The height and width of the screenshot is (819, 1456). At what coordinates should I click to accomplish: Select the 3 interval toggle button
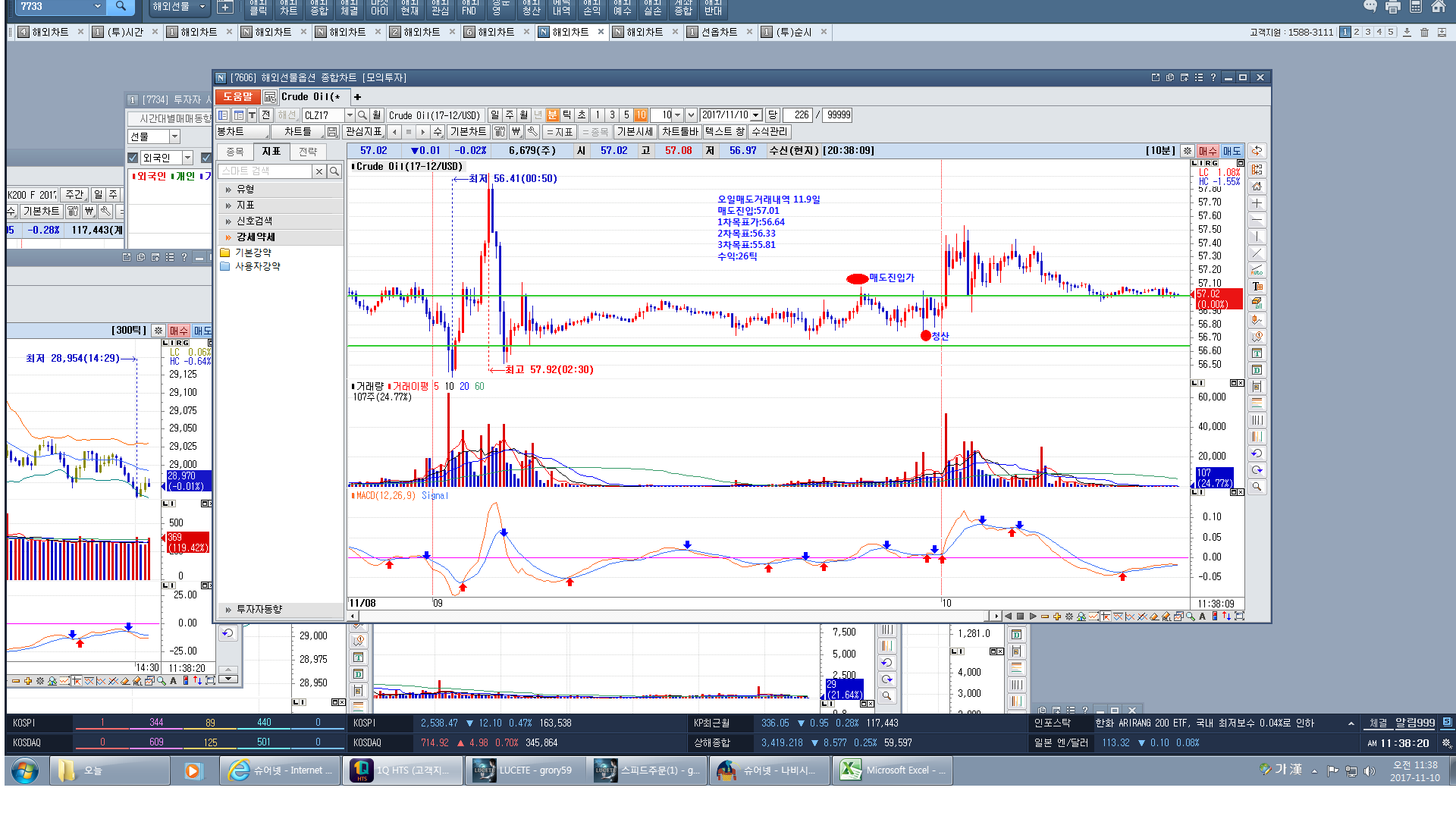click(x=612, y=115)
